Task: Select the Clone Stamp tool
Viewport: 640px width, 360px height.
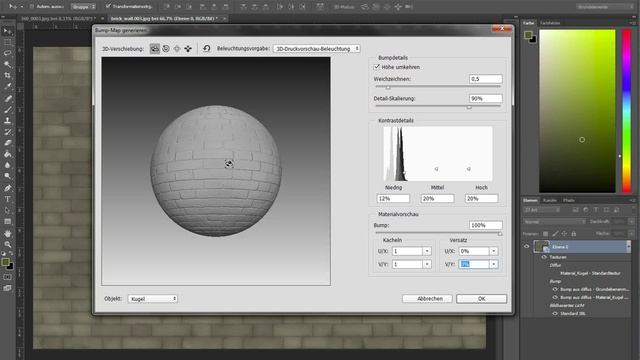Action: [7, 120]
